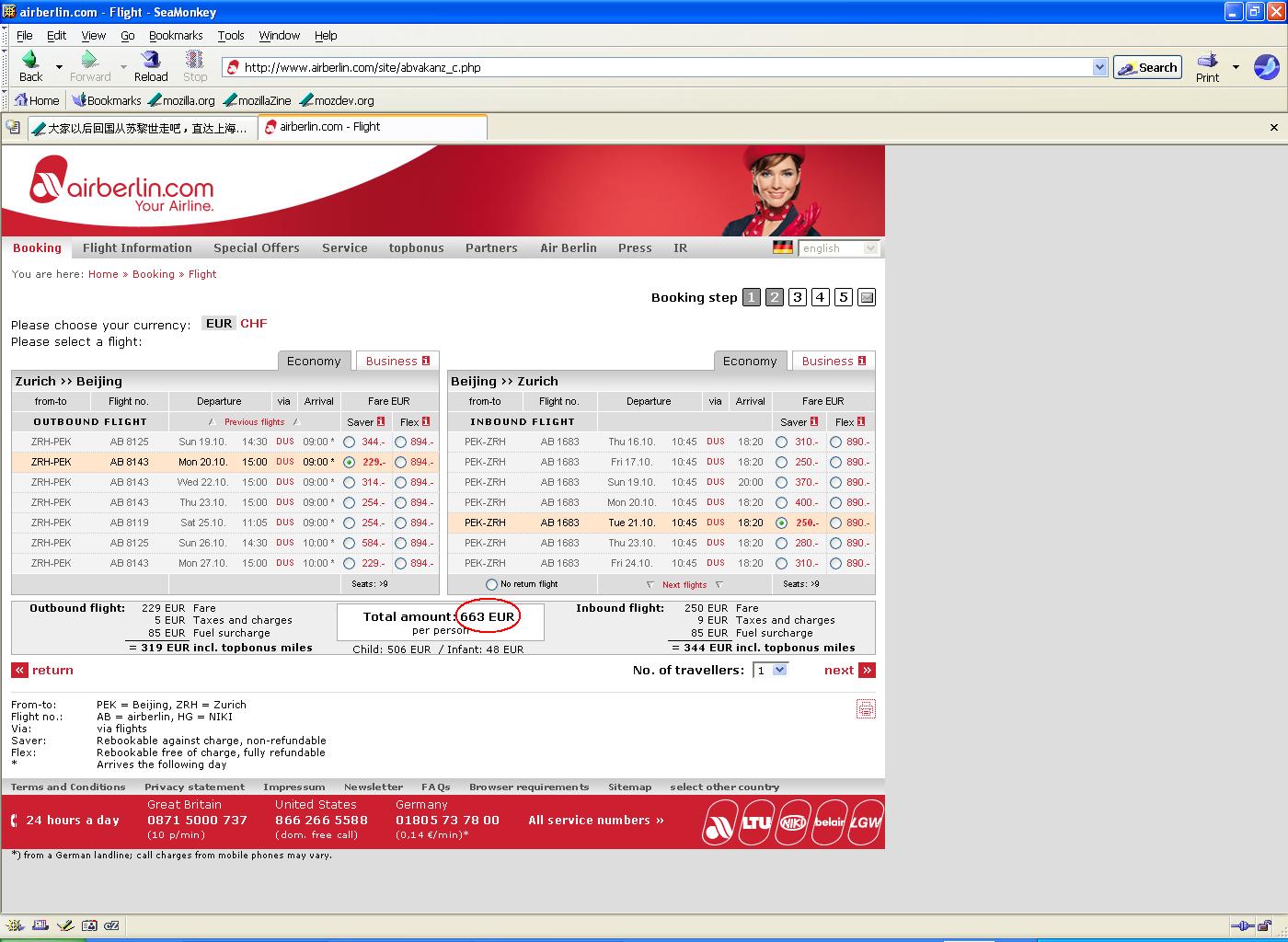1288x942 pixels.
Task: Open All service numbers link
Action: pos(596,820)
